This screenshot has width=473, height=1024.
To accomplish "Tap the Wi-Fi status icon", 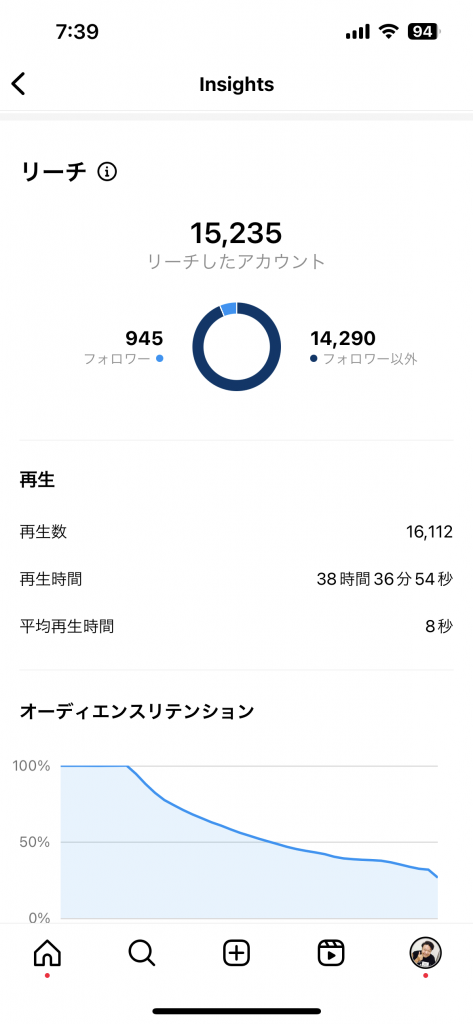I will (389, 31).
